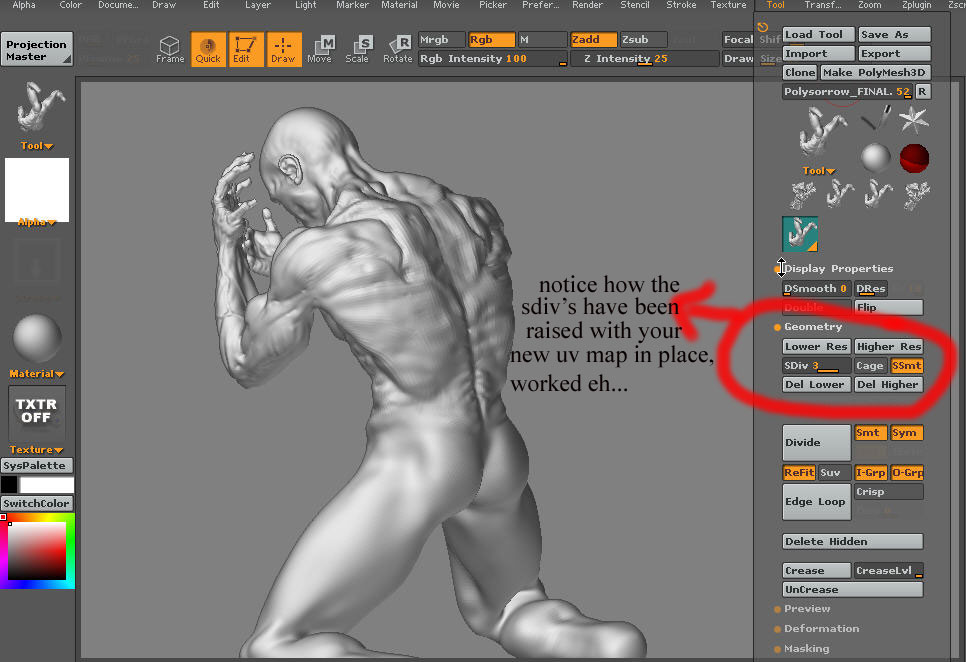Click the SwitchColor button
Viewport: 966px width, 662px height.
[x=36, y=503]
